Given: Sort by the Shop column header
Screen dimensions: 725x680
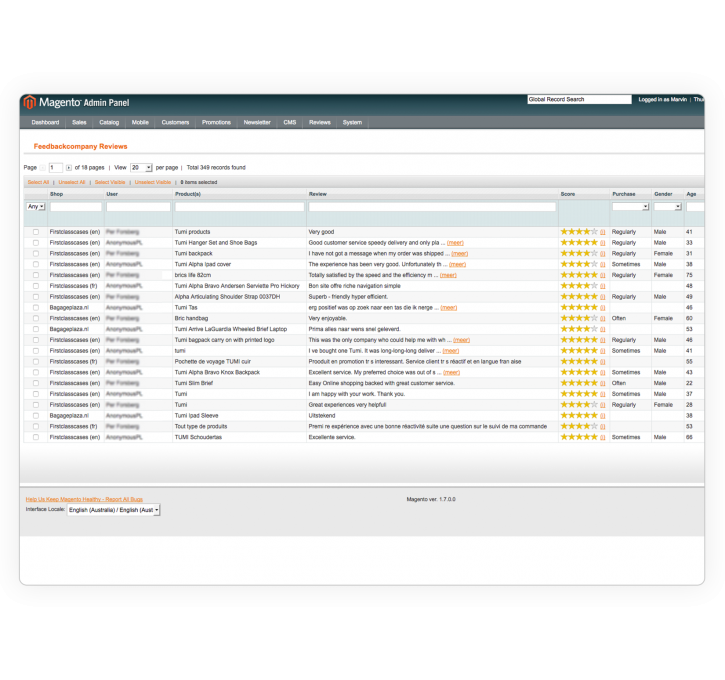Looking at the screenshot, I should 56,194.
